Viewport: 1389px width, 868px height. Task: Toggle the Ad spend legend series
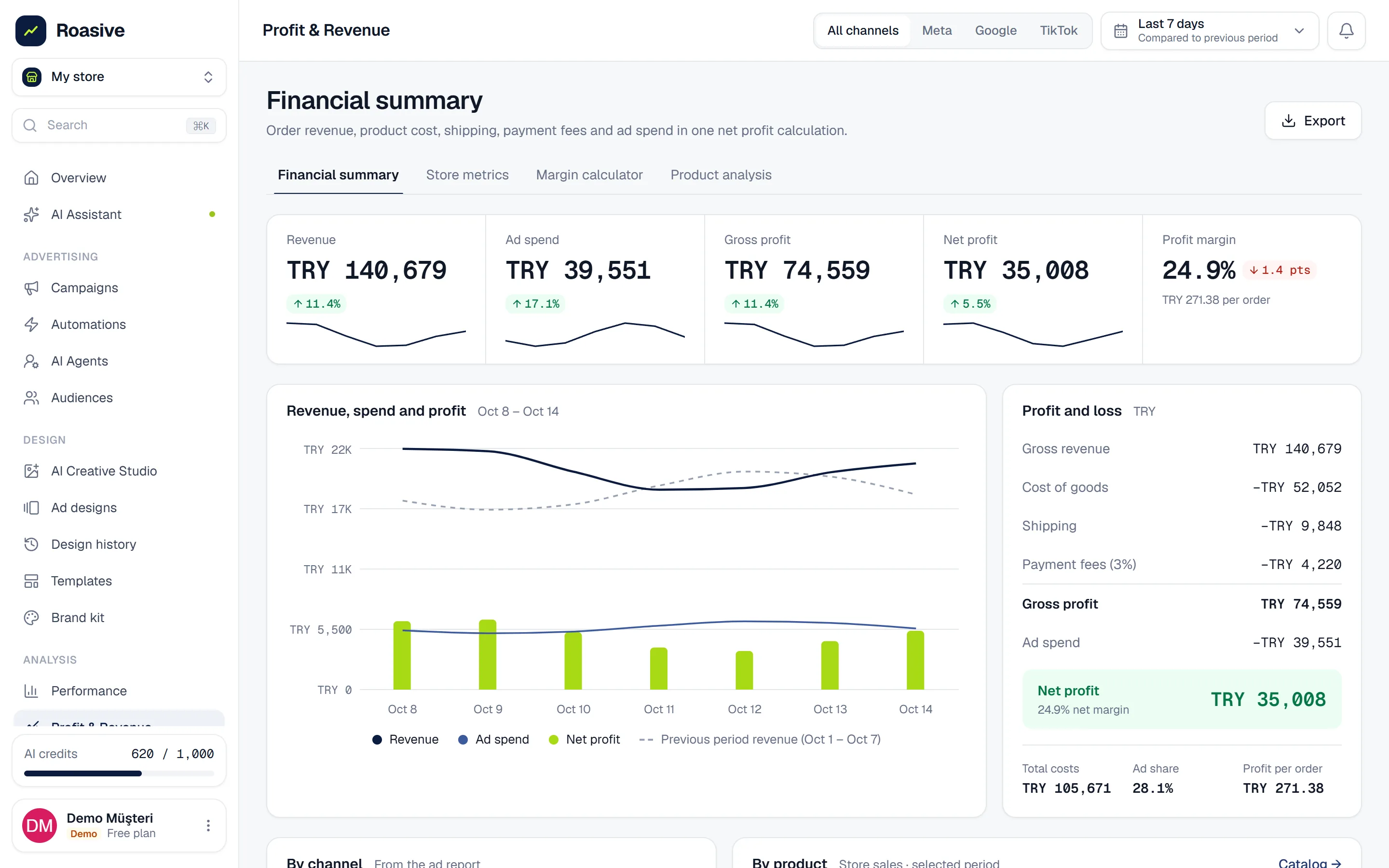point(493,739)
